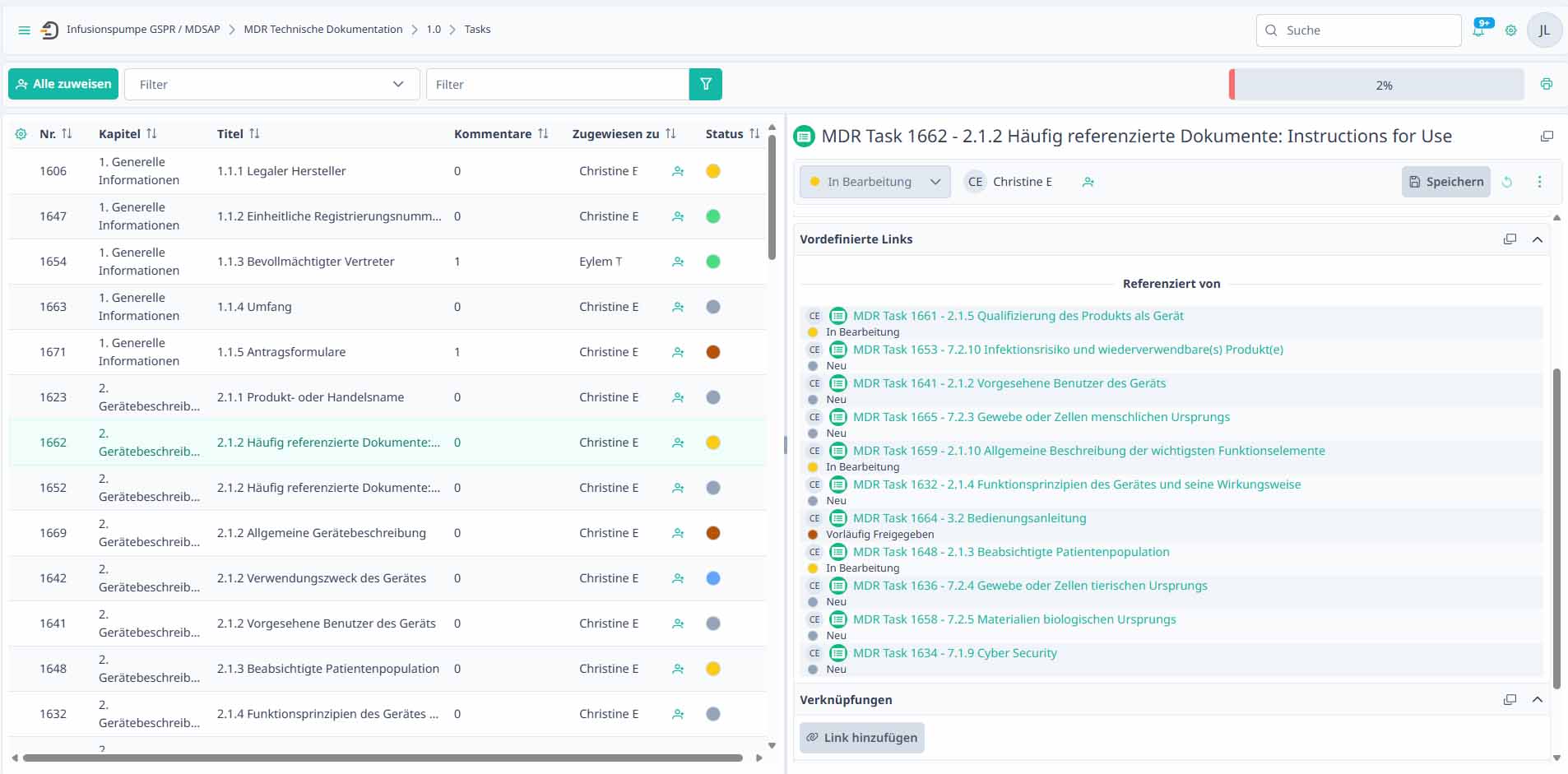Open link MDR Task 1653 Infektionsrisiko
The width and height of the screenshot is (1568, 774).
click(1068, 350)
